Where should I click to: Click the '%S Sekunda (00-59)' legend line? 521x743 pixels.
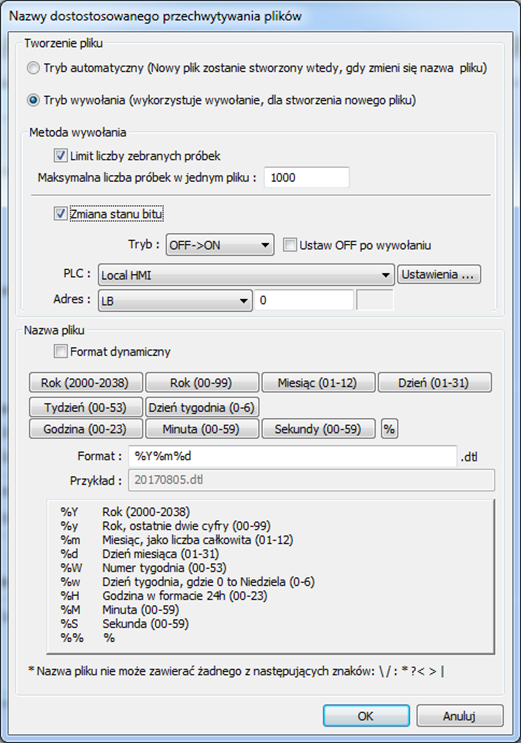[x=124, y=624]
